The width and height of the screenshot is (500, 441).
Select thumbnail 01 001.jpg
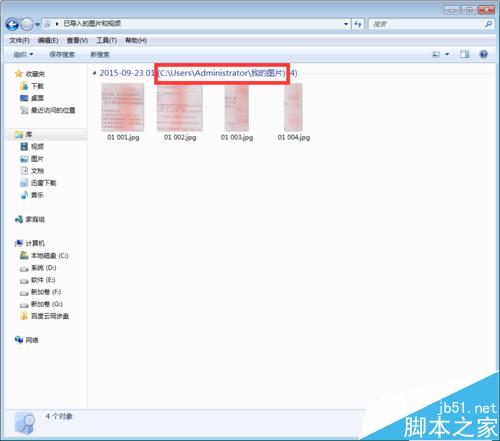[x=123, y=107]
